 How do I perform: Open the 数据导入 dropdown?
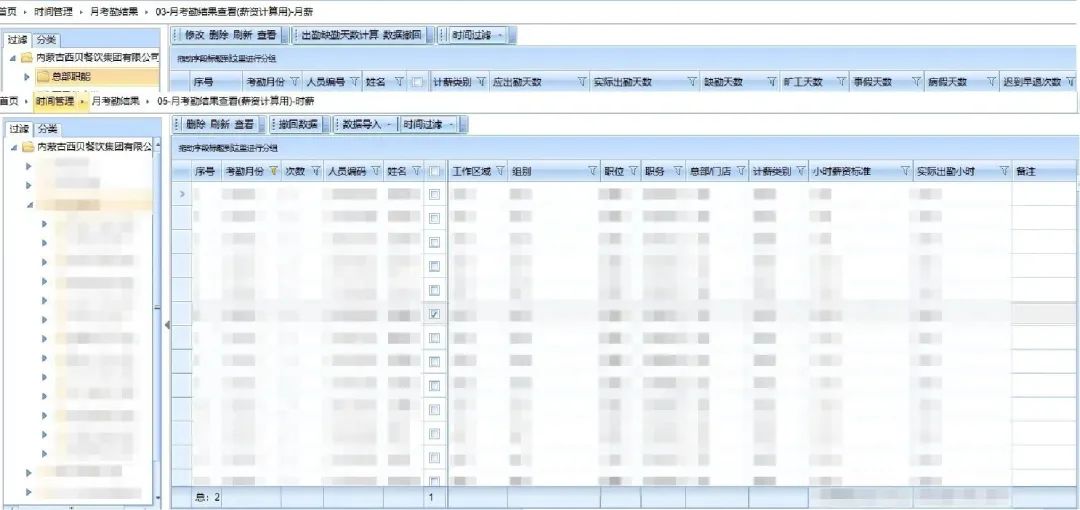point(368,125)
